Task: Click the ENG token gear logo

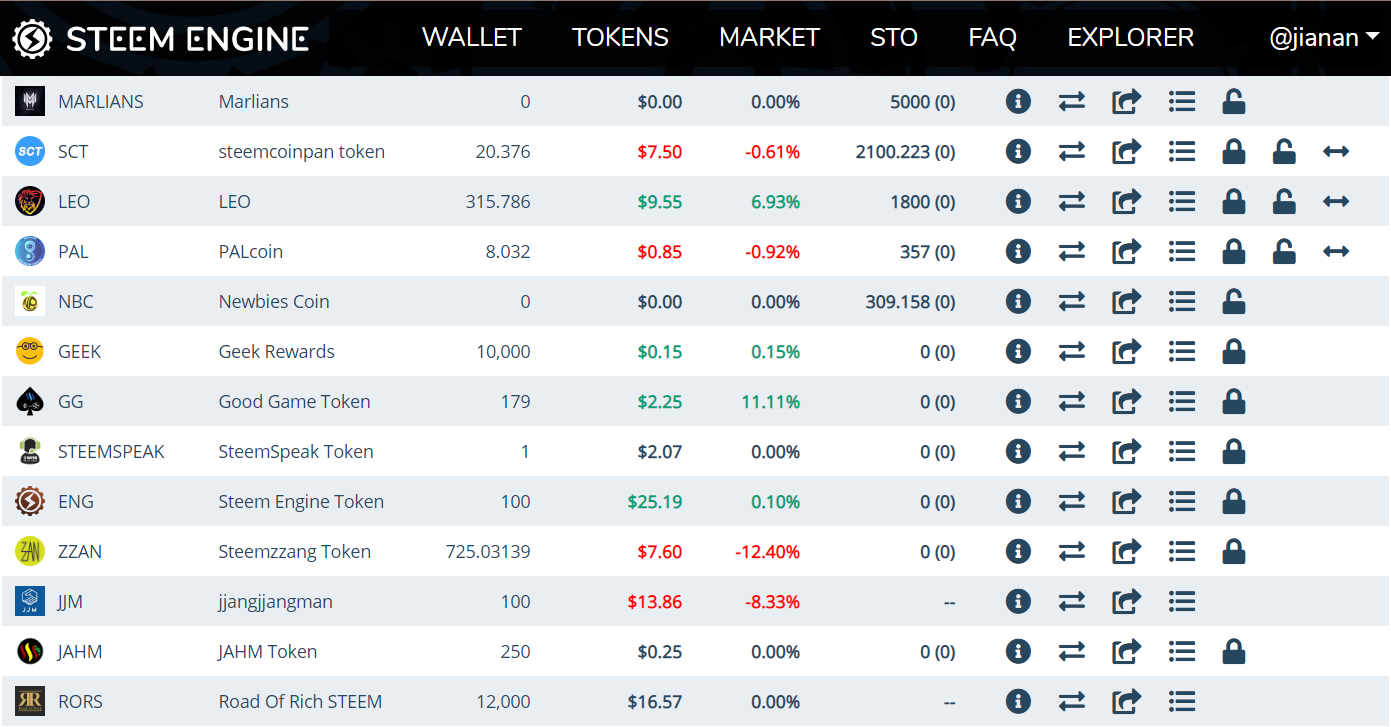Action: tap(30, 502)
